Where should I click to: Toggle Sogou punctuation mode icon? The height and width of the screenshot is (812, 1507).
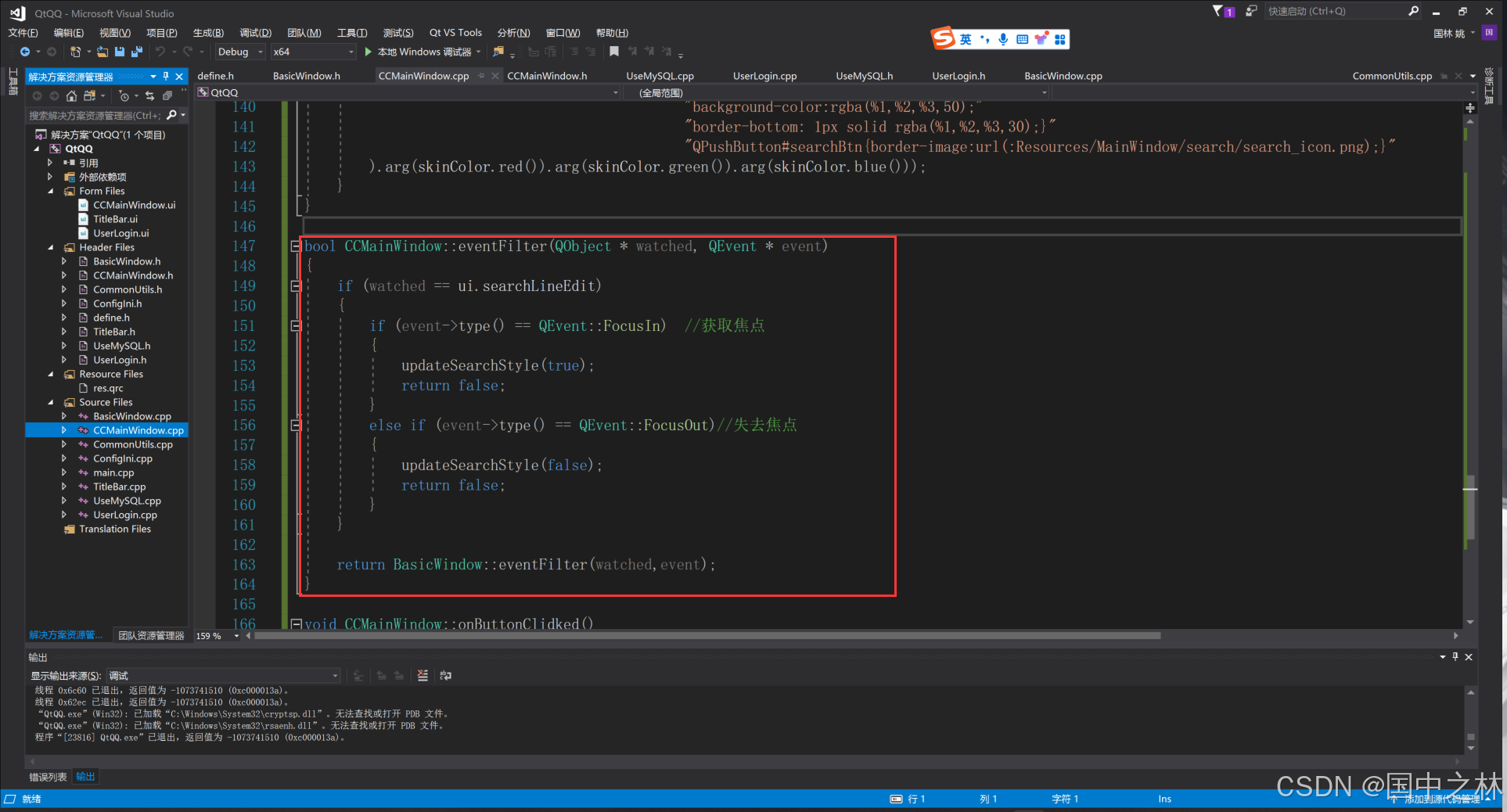tap(984, 39)
